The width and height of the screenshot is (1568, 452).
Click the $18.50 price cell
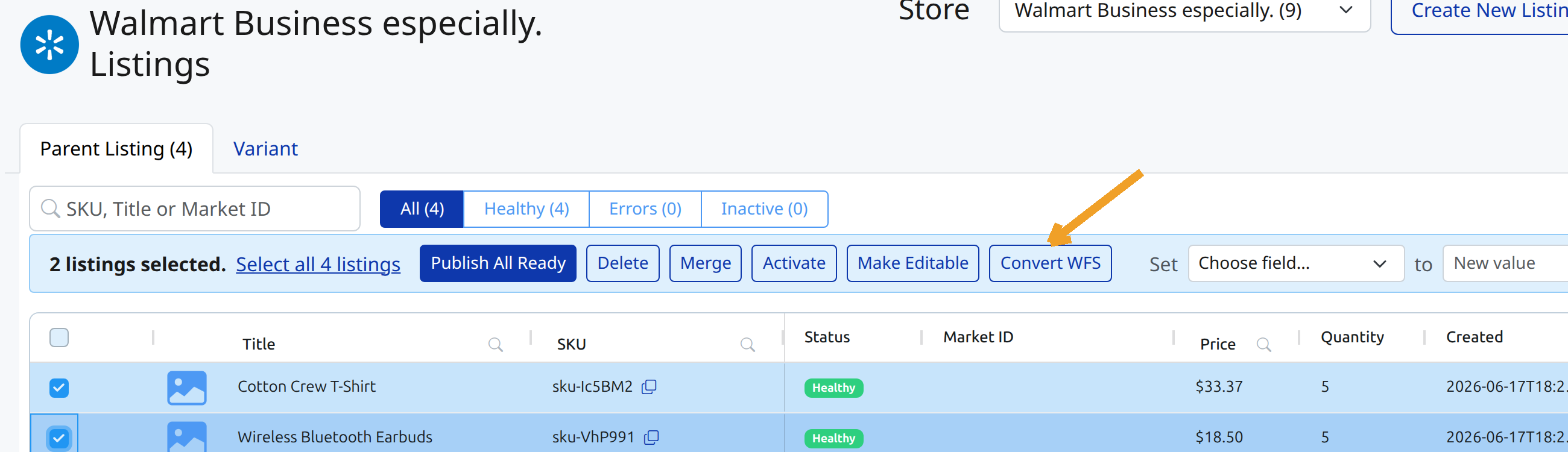pos(1219,437)
